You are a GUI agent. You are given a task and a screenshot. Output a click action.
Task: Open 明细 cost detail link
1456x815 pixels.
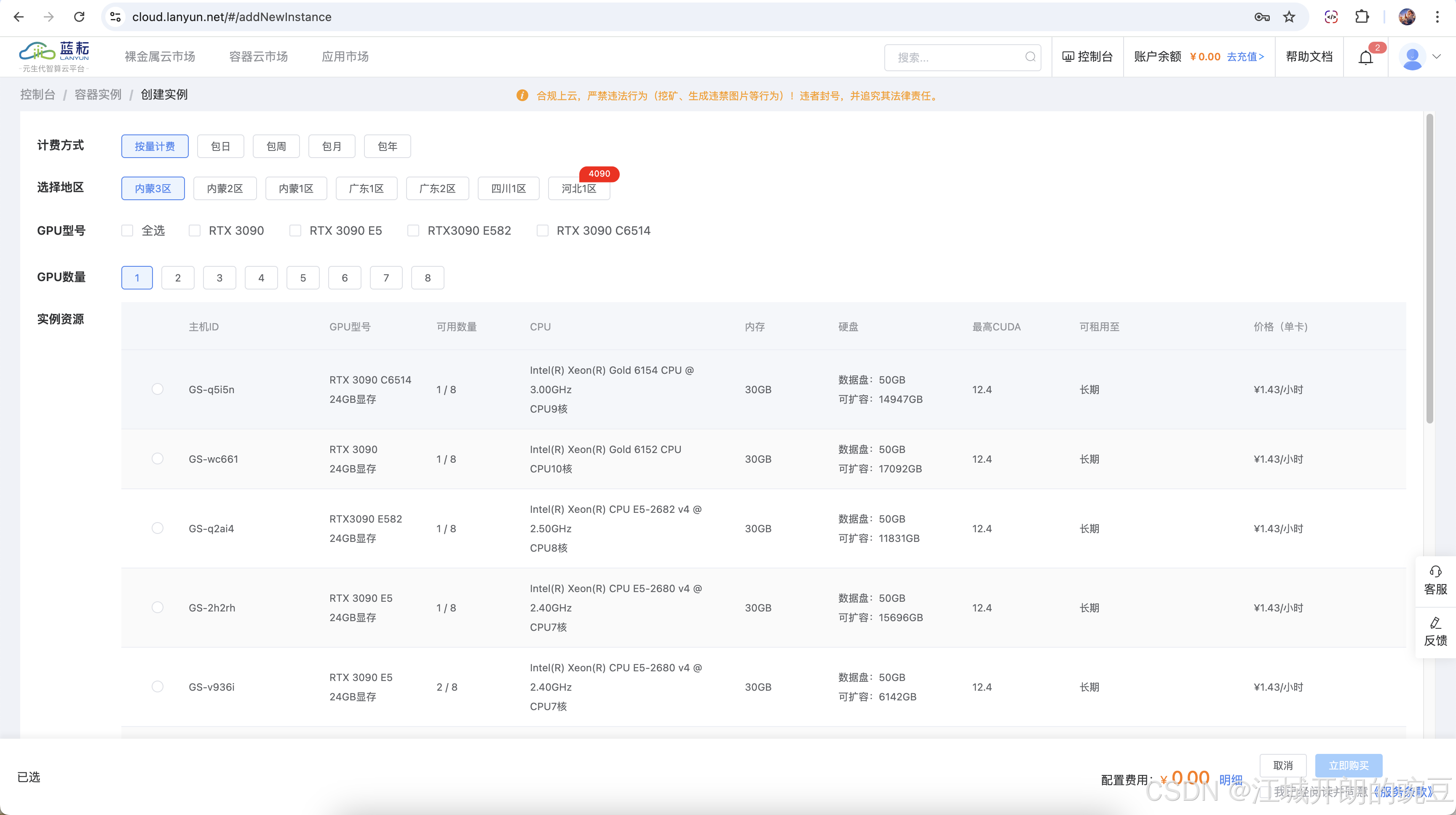point(1231,780)
